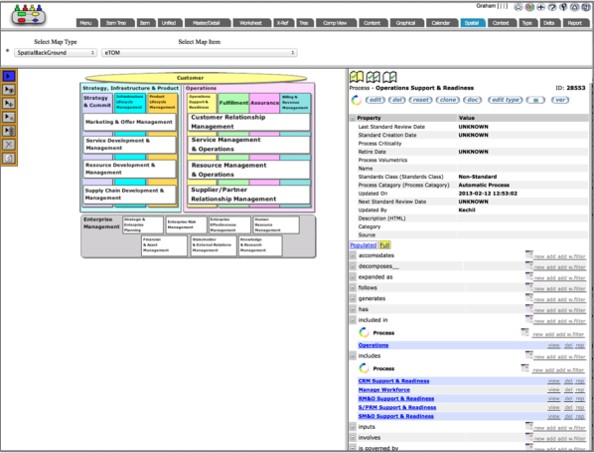Viewport: 594px width, 453px height.
Task: Open Manage Workforce link
Action: (x=384, y=390)
